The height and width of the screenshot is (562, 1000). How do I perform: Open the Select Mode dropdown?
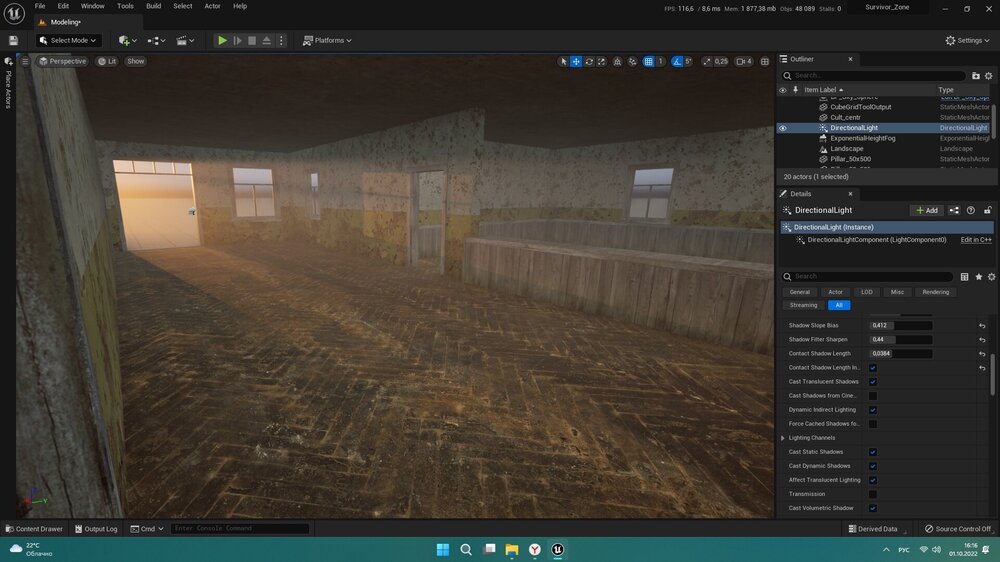tap(68, 40)
